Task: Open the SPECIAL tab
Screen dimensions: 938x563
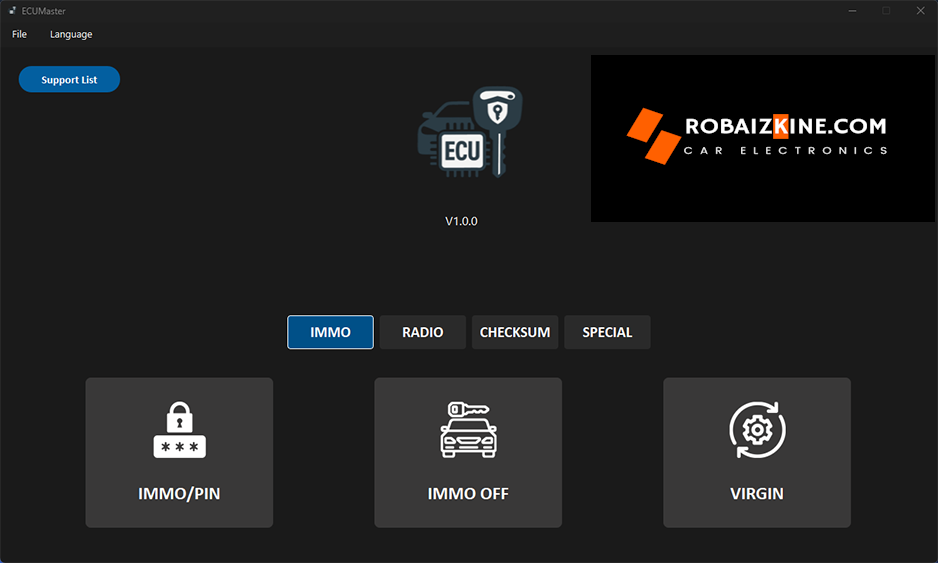Action: click(x=607, y=332)
